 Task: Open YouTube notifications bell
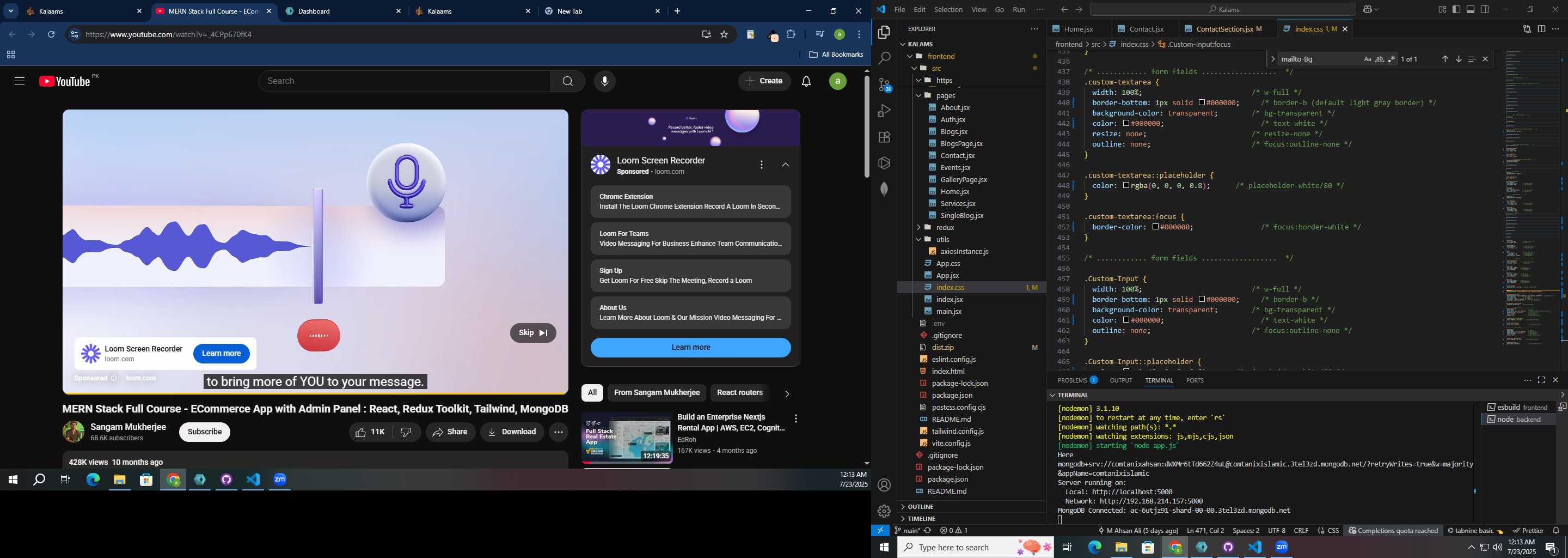point(806,81)
